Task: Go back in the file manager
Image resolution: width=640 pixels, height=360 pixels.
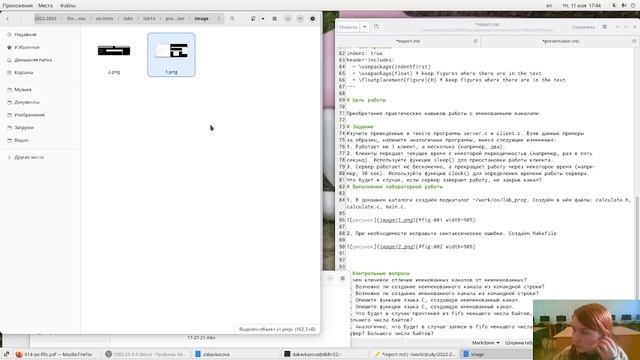Action: (8, 19)
